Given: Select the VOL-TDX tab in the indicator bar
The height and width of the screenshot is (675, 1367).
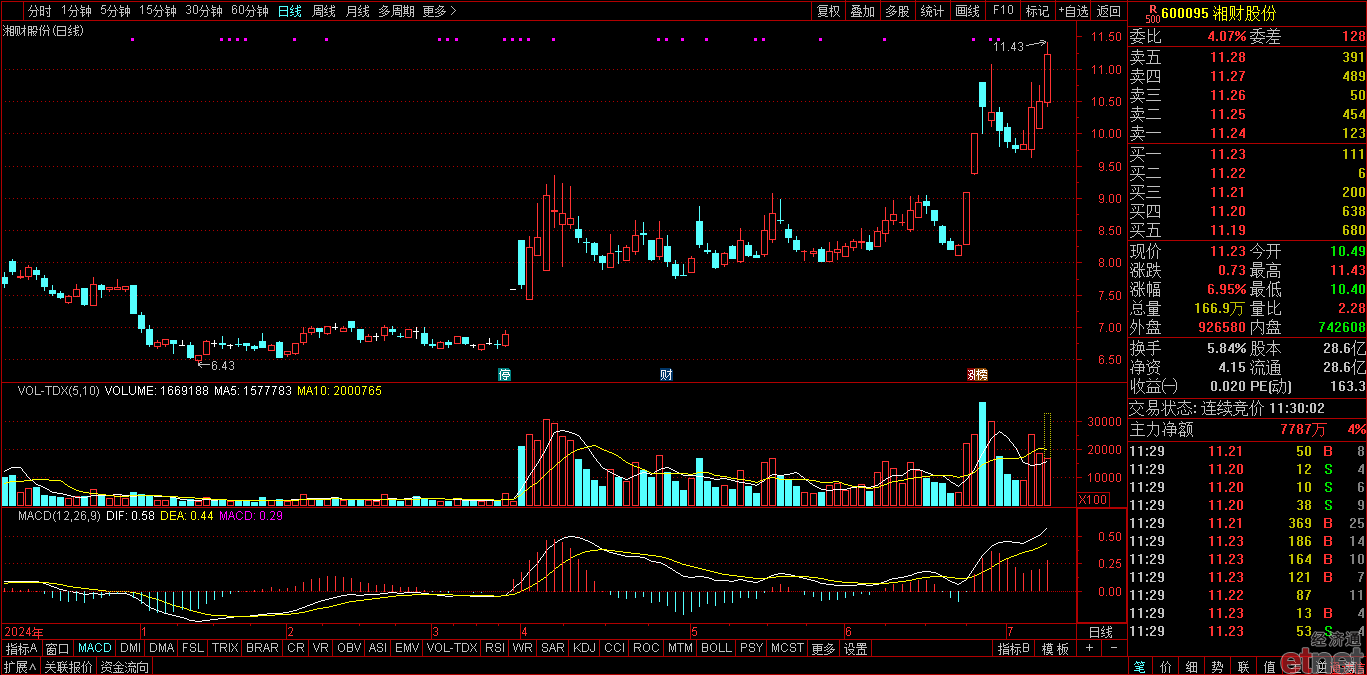Looking at the screenshot, I should 452,649.
